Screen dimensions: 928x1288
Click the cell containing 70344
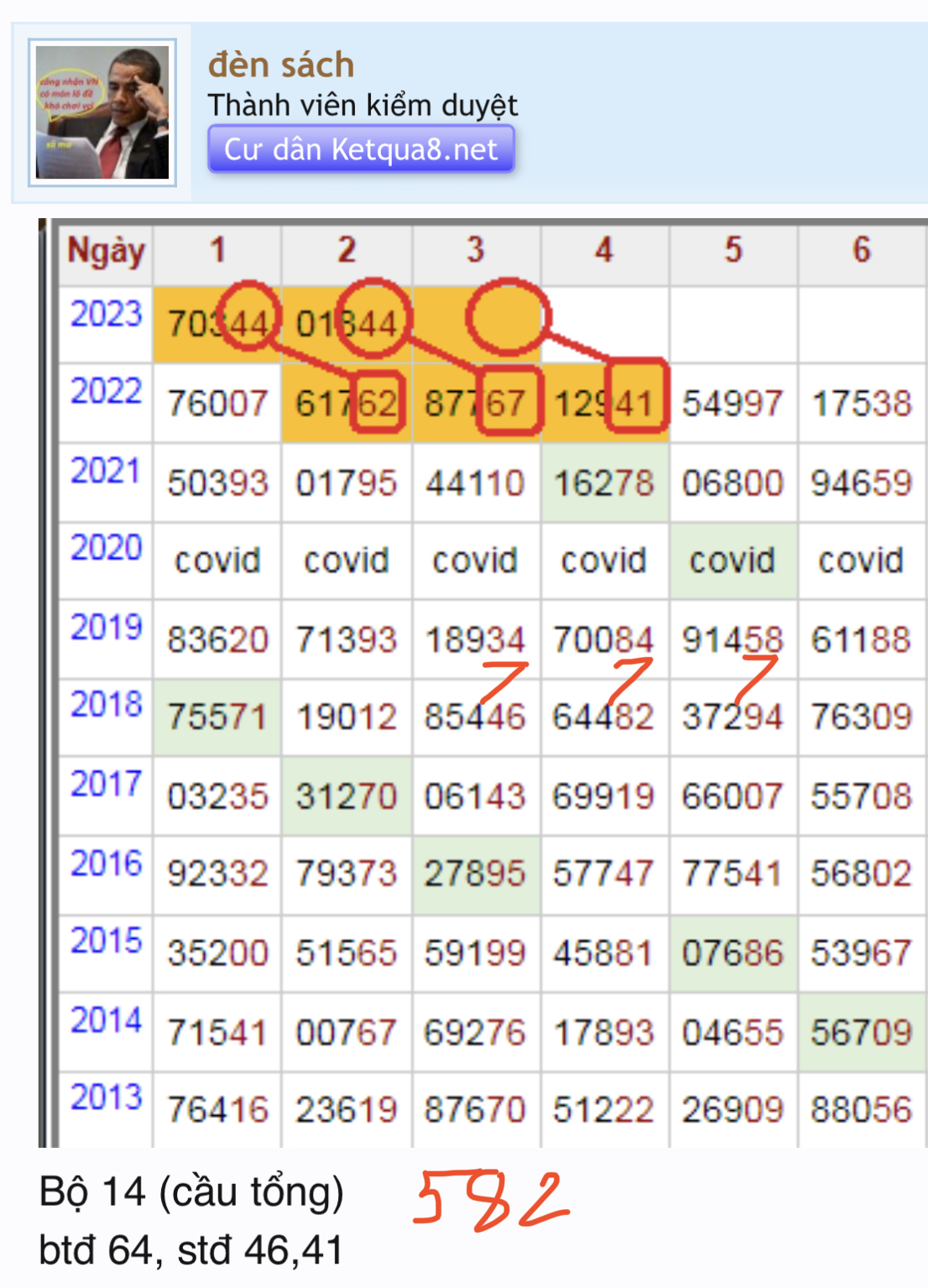click(x=217, y=324)
